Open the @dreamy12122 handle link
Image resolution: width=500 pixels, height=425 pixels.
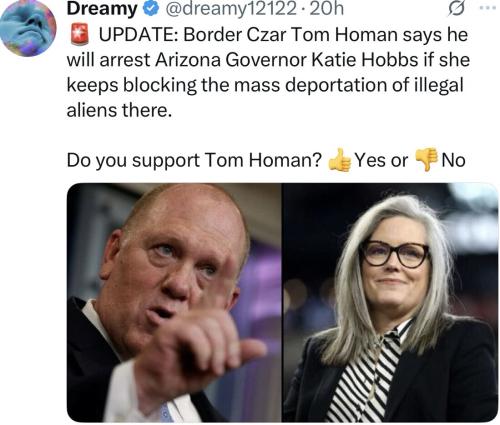click(x=230, y=9)
